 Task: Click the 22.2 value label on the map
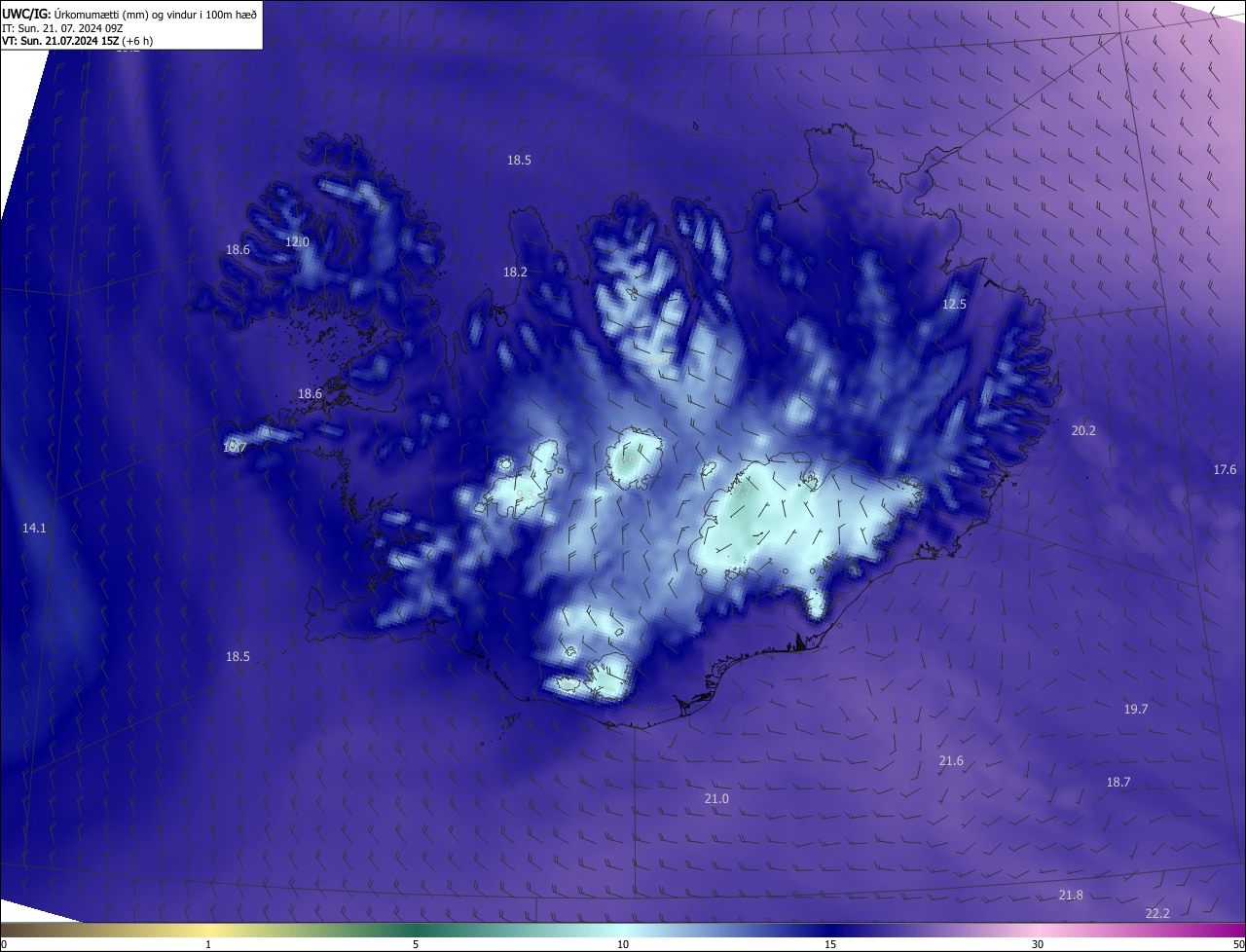(x=1157, y=913)
